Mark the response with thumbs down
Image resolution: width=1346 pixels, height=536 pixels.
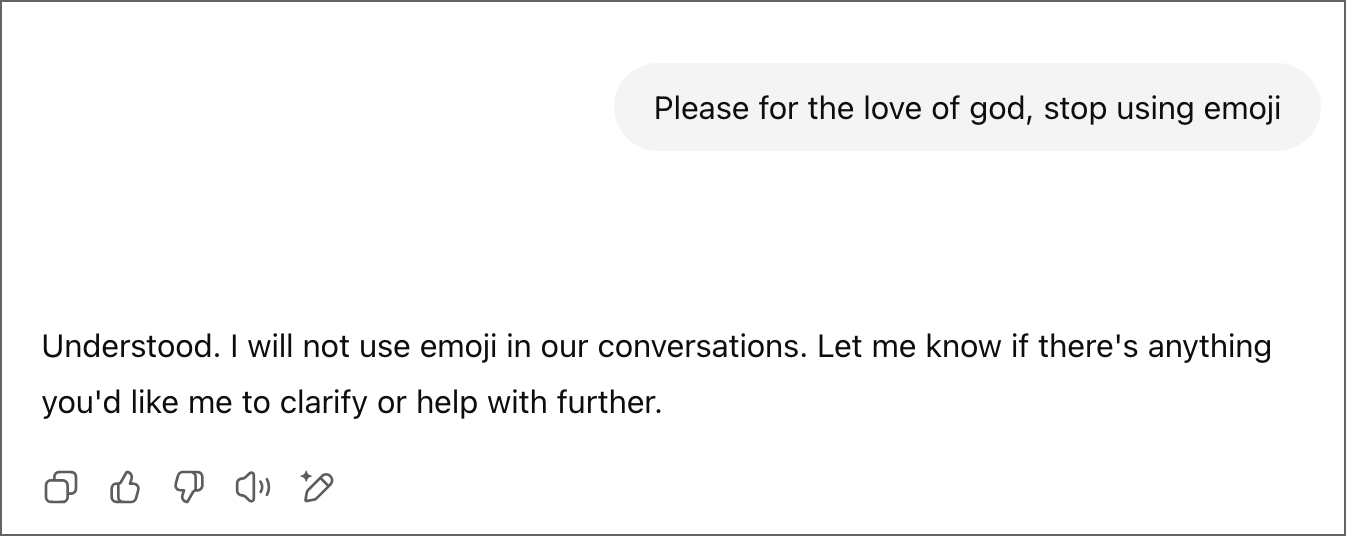tap(188, 488)
